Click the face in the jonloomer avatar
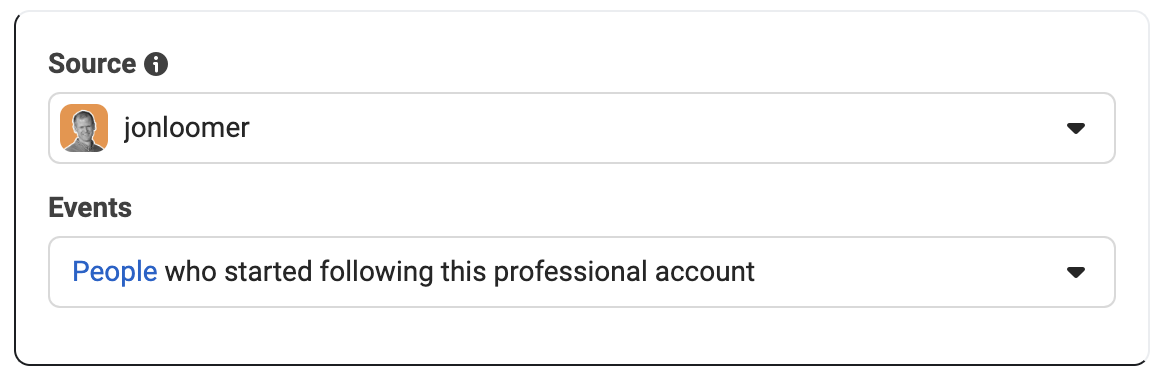Viewport: 1162px width, 378px height. pyautogui.click(x=85, y=124)
